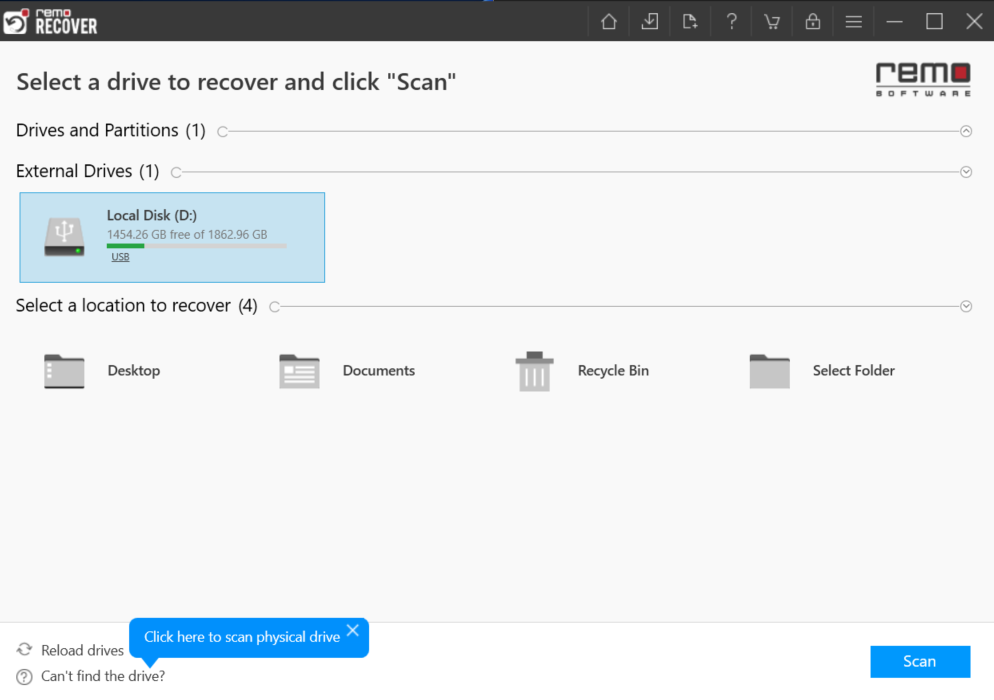Screen dimensions: 994x700
Task: Click the USB drive icon
Action: 64,237
